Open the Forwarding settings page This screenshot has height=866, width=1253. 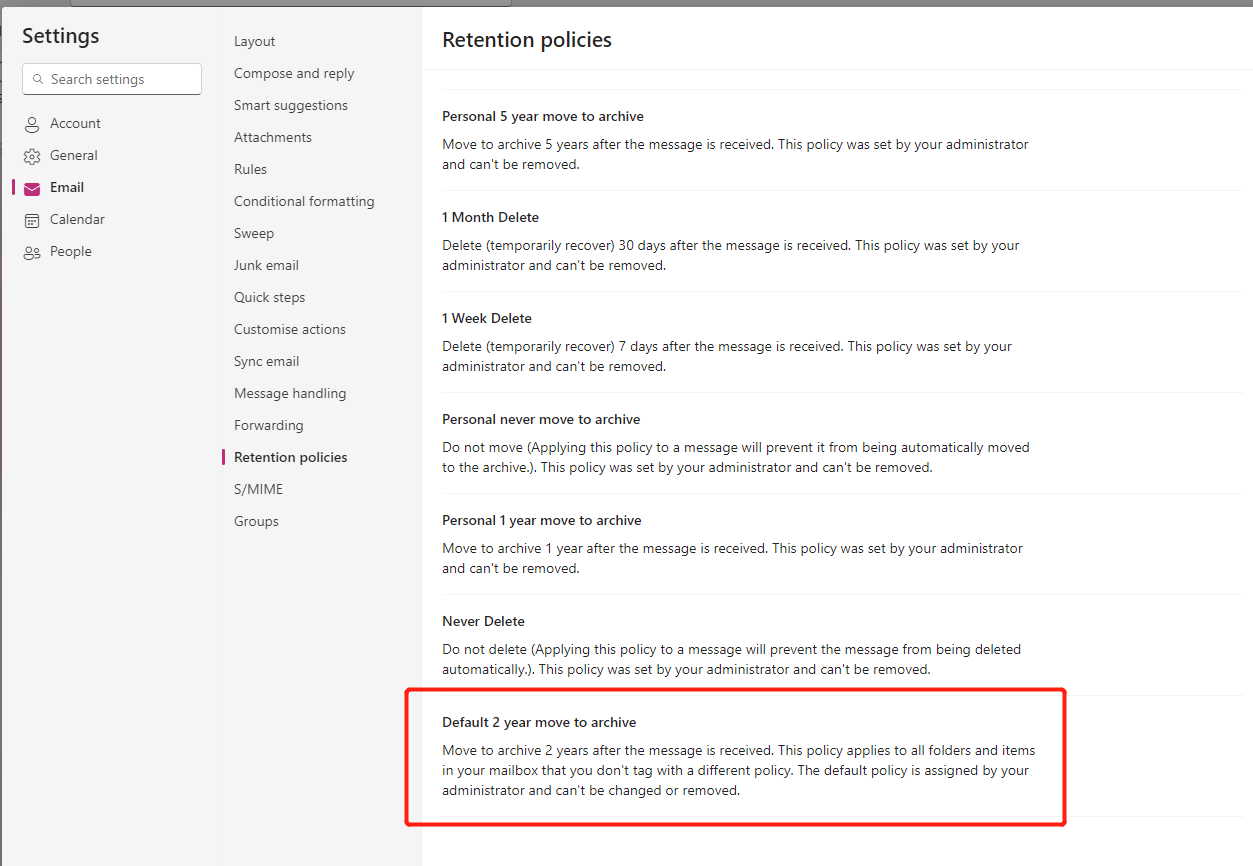click(x=269, y=425)
